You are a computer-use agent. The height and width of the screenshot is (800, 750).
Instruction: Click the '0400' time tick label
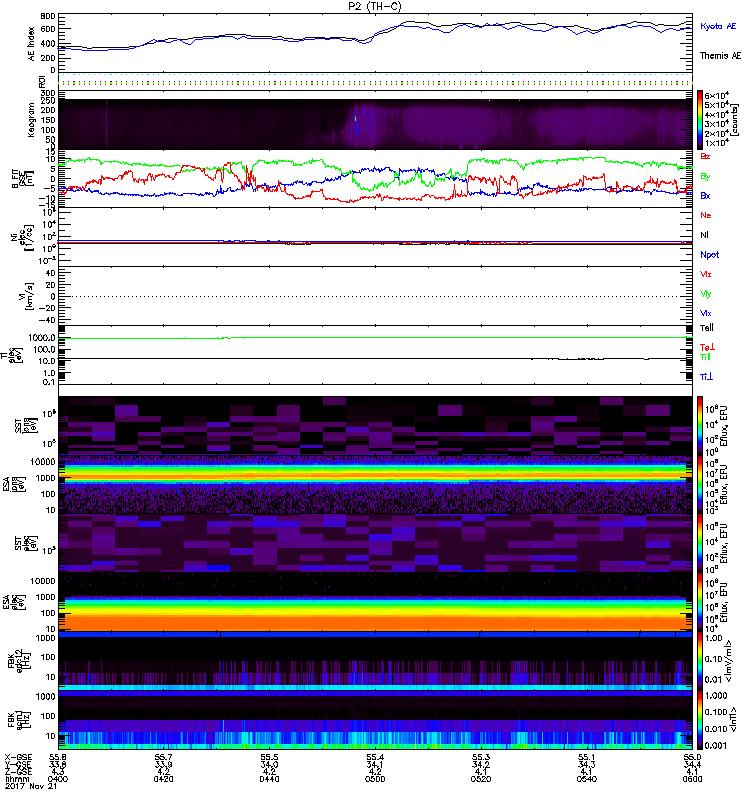pyautogui.click(x=58, y=779)
